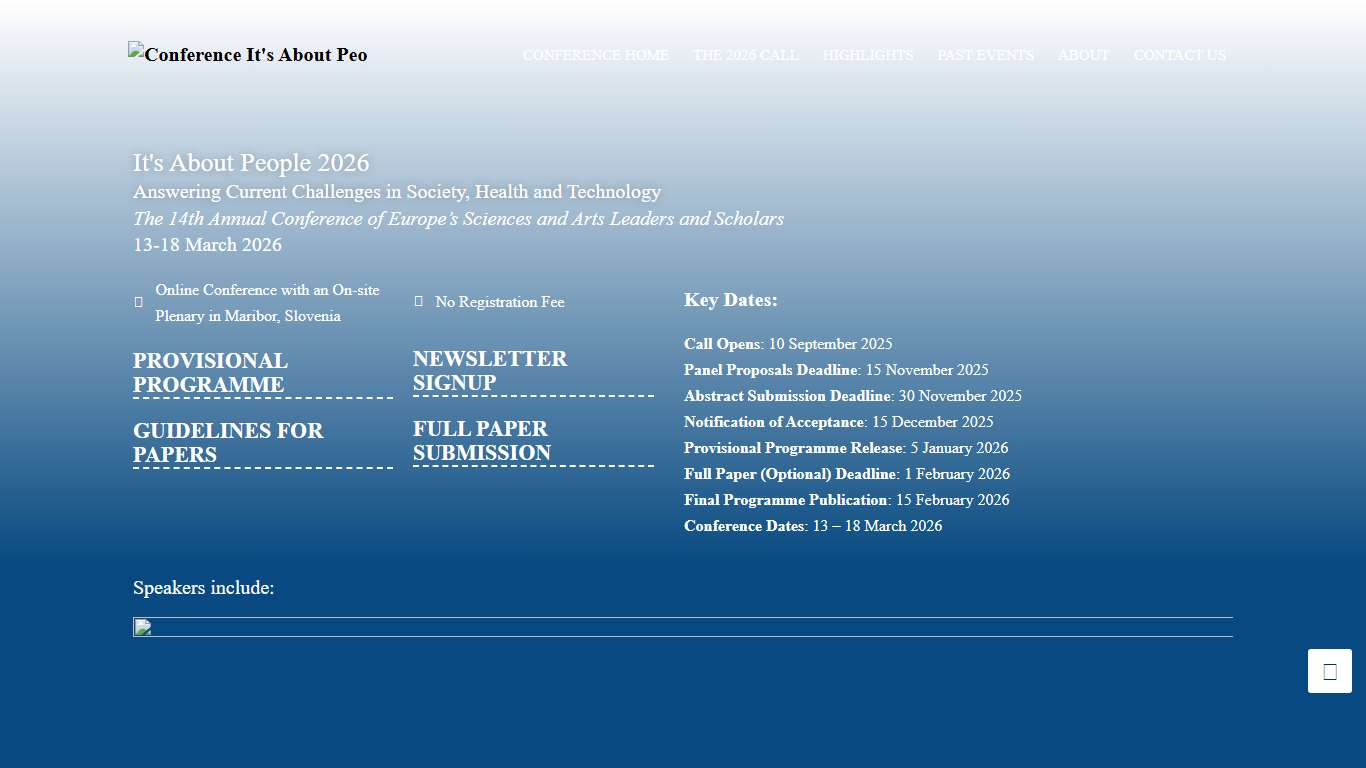Screen dimensions: 1366x768
Task: Select Past Events in the navigation
Action: (x=985, y=55)
